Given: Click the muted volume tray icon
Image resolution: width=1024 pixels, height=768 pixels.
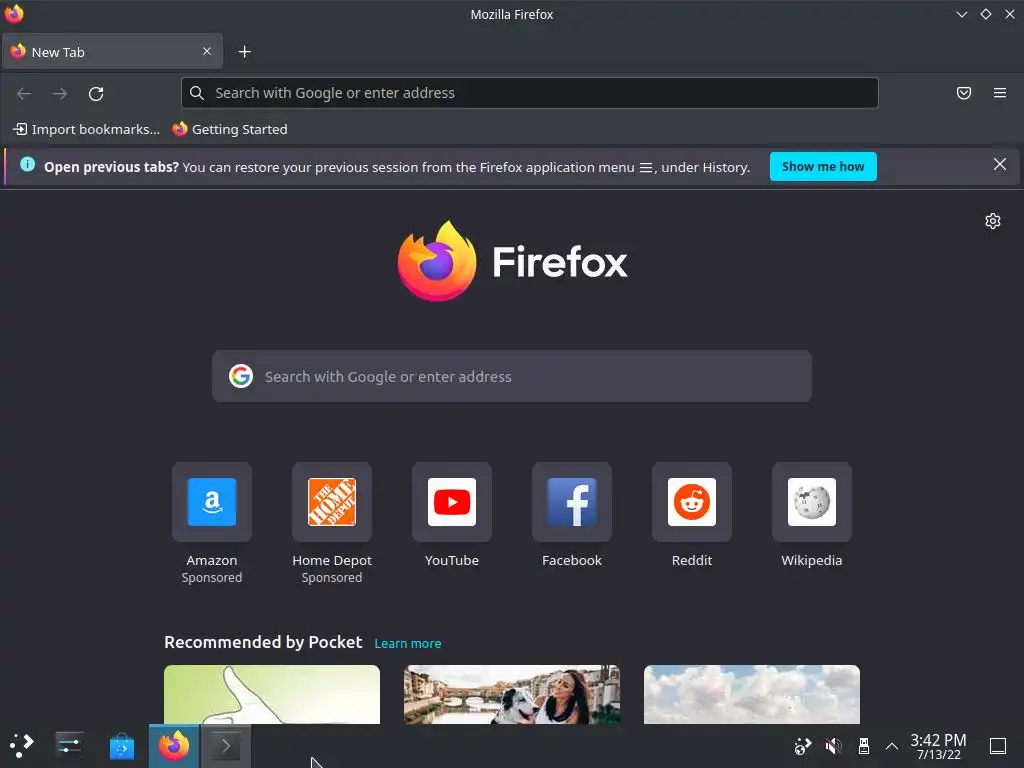Looking at the screenshot, I should click(833, 746).
